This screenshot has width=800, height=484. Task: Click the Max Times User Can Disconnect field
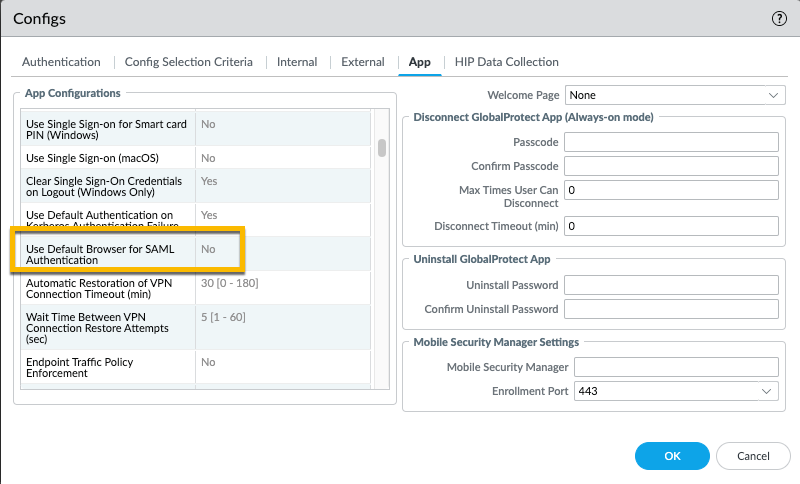pos(671,190)
